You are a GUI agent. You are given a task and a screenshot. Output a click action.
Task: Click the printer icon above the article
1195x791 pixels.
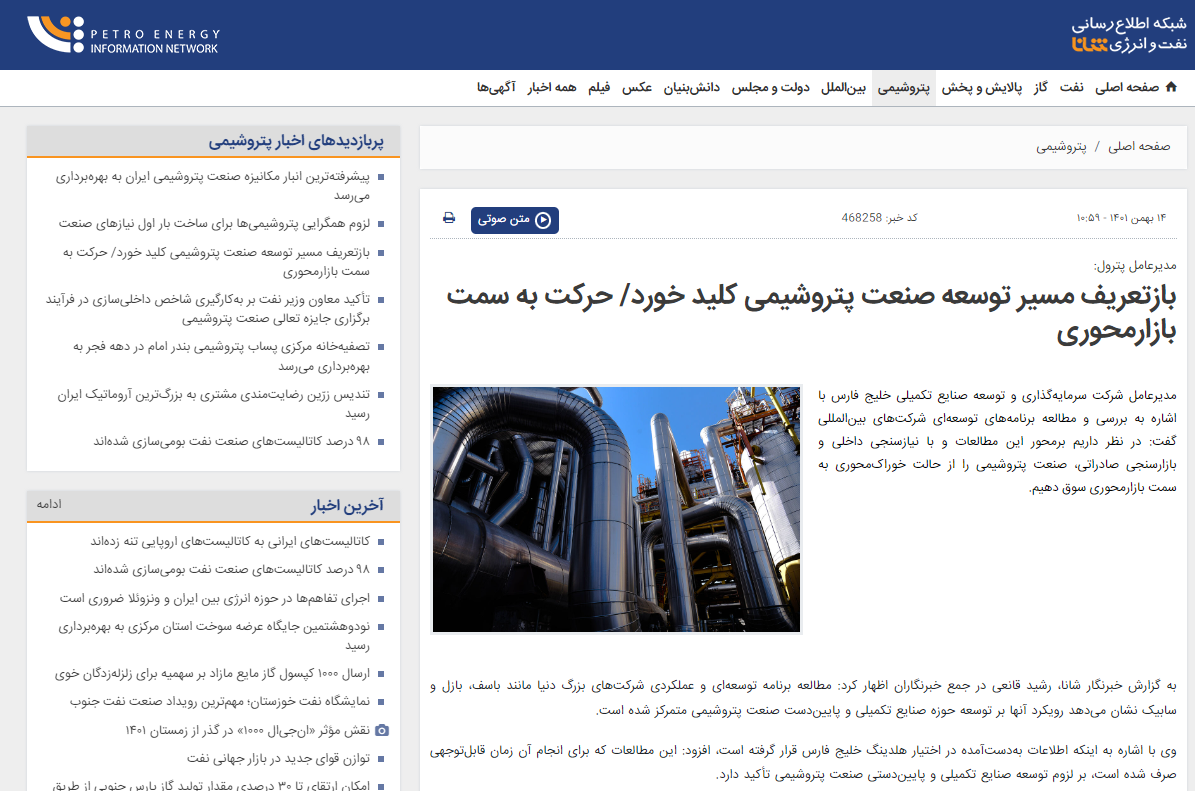[x=449, y=218]
